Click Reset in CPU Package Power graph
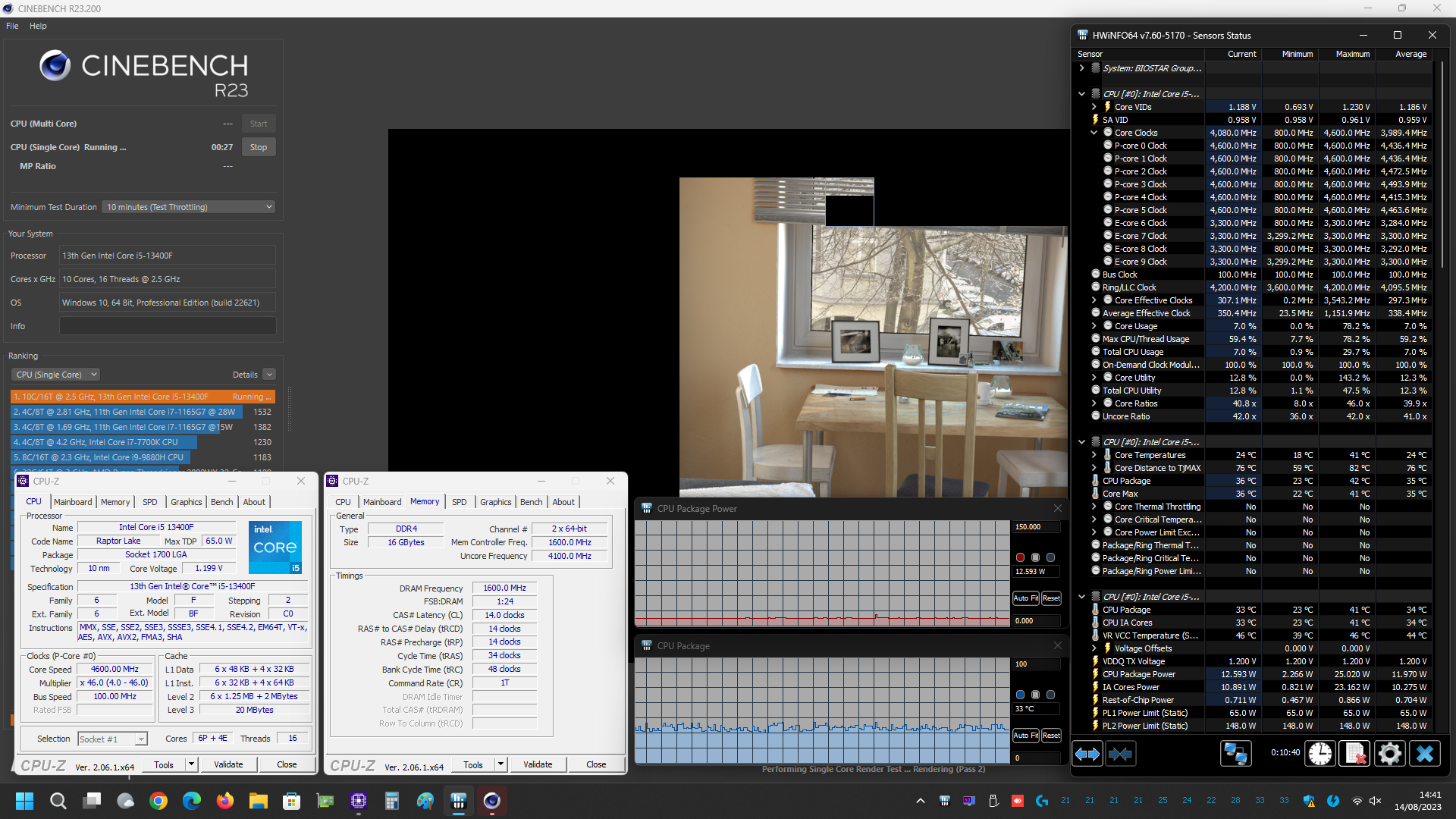Image resolution: width=1456 pixels, height=819 pixels. tap(1051, 598)
